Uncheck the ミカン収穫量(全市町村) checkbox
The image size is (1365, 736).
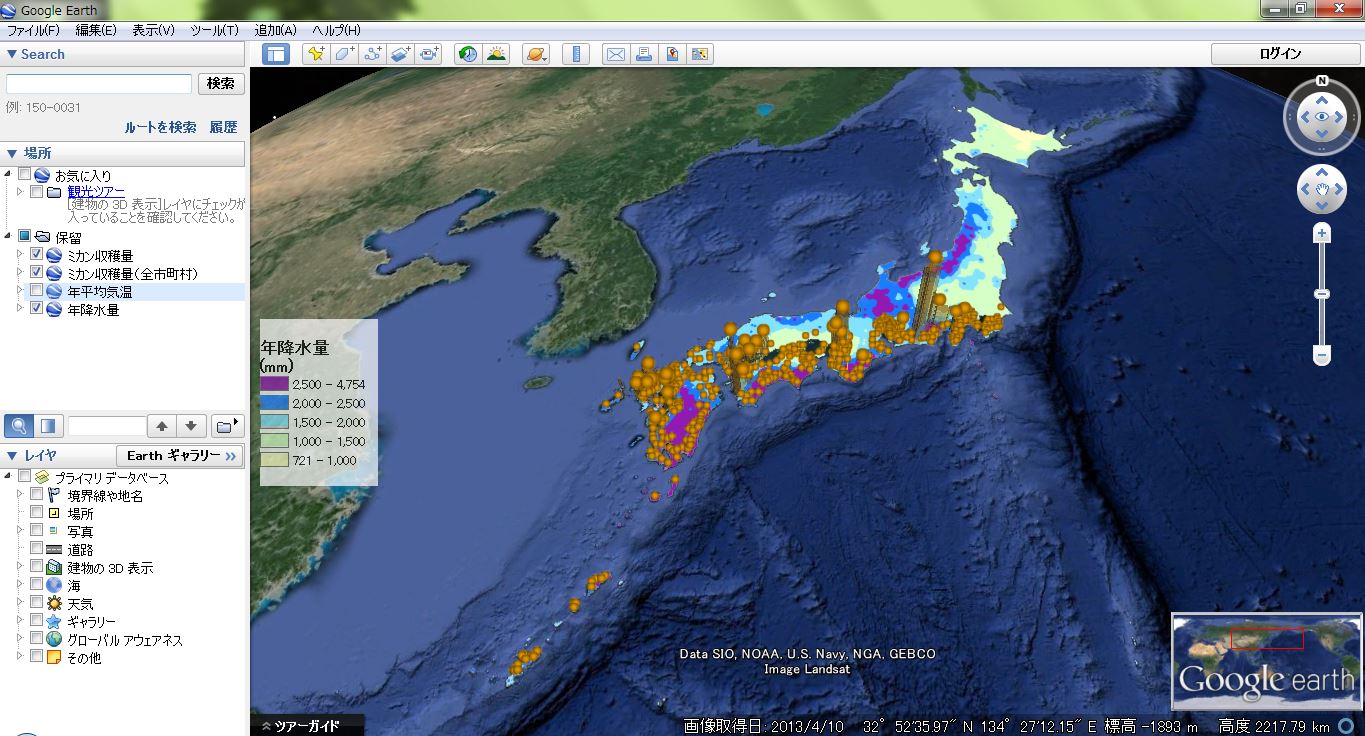[36, 273]
